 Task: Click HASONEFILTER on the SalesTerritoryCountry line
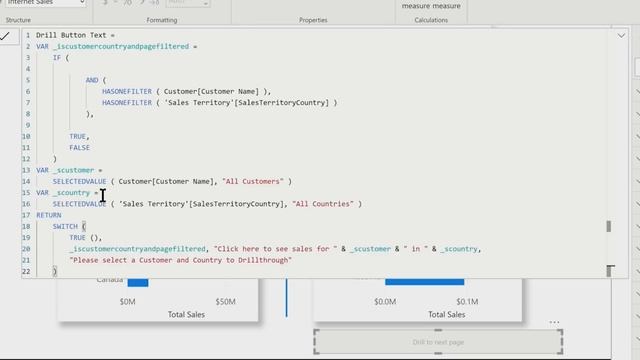pyautogui.click(x=127, y=102)
